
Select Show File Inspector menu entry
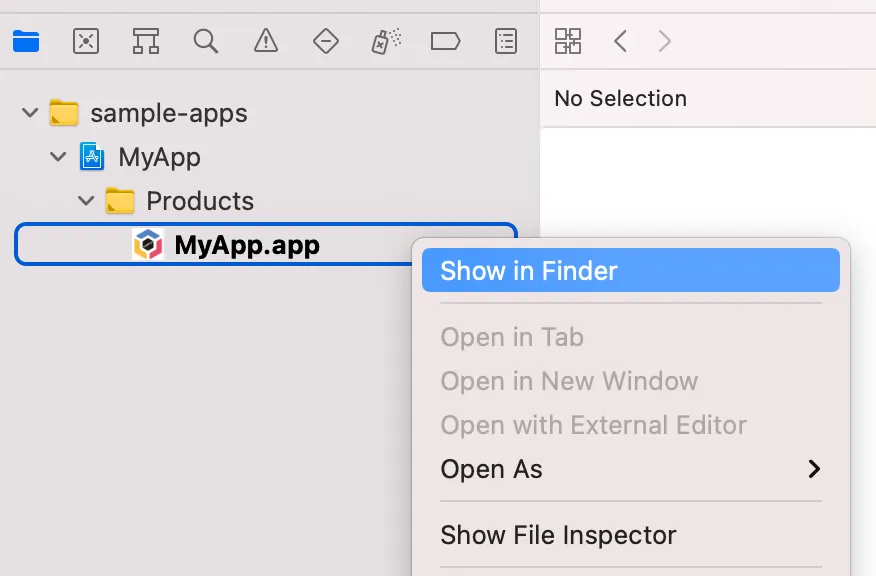pos(558,535)
